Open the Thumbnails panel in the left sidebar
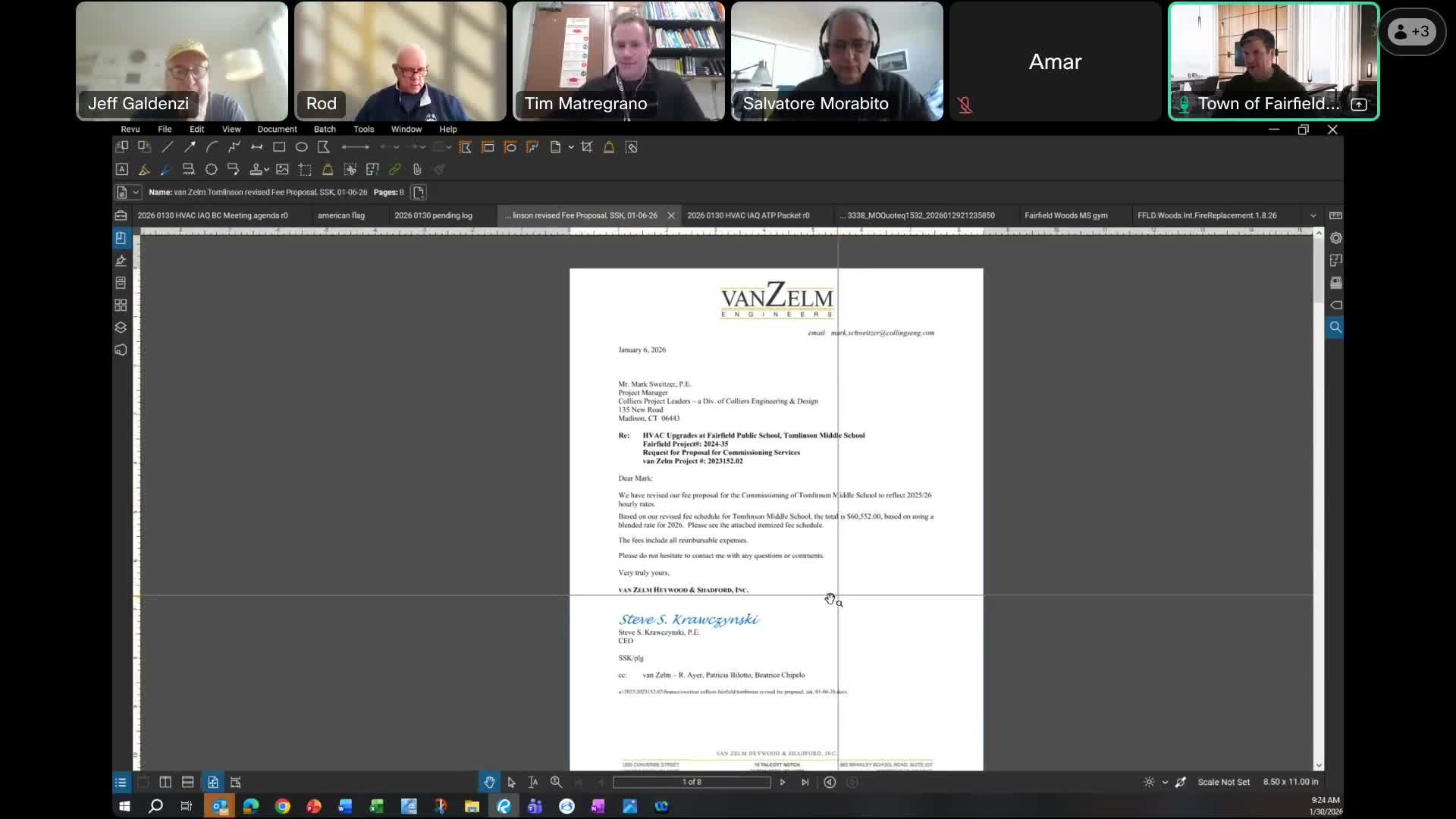The height and width of the screenshot is (819, 1456). (121, 306)
